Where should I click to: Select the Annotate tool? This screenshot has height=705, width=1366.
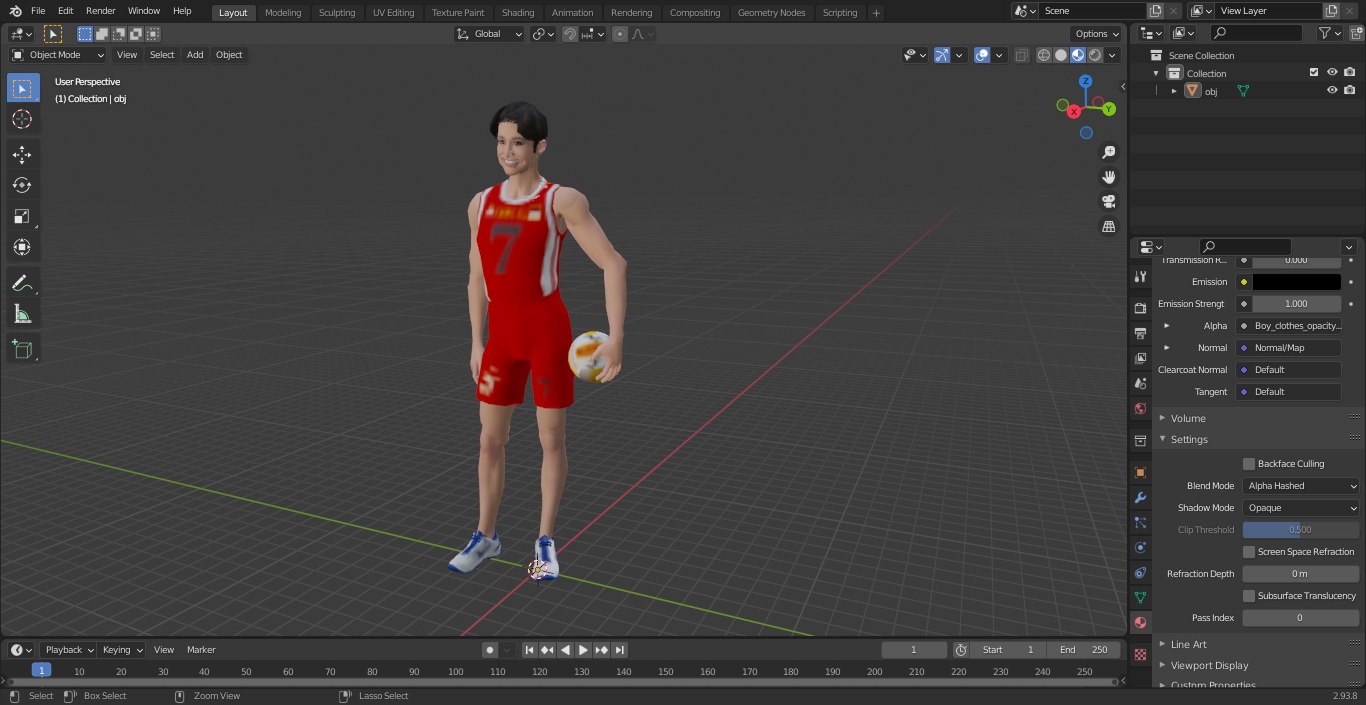(22, 283)
